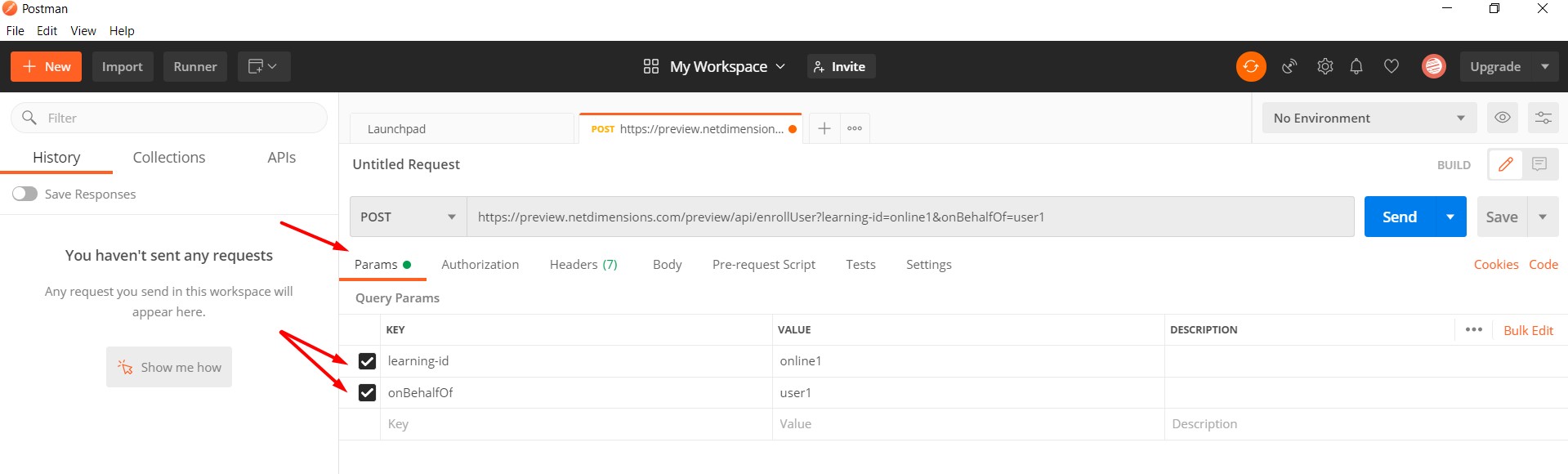Open the Code link
The width and height of the screenshot is (1568, 474).
[1543, 264]
